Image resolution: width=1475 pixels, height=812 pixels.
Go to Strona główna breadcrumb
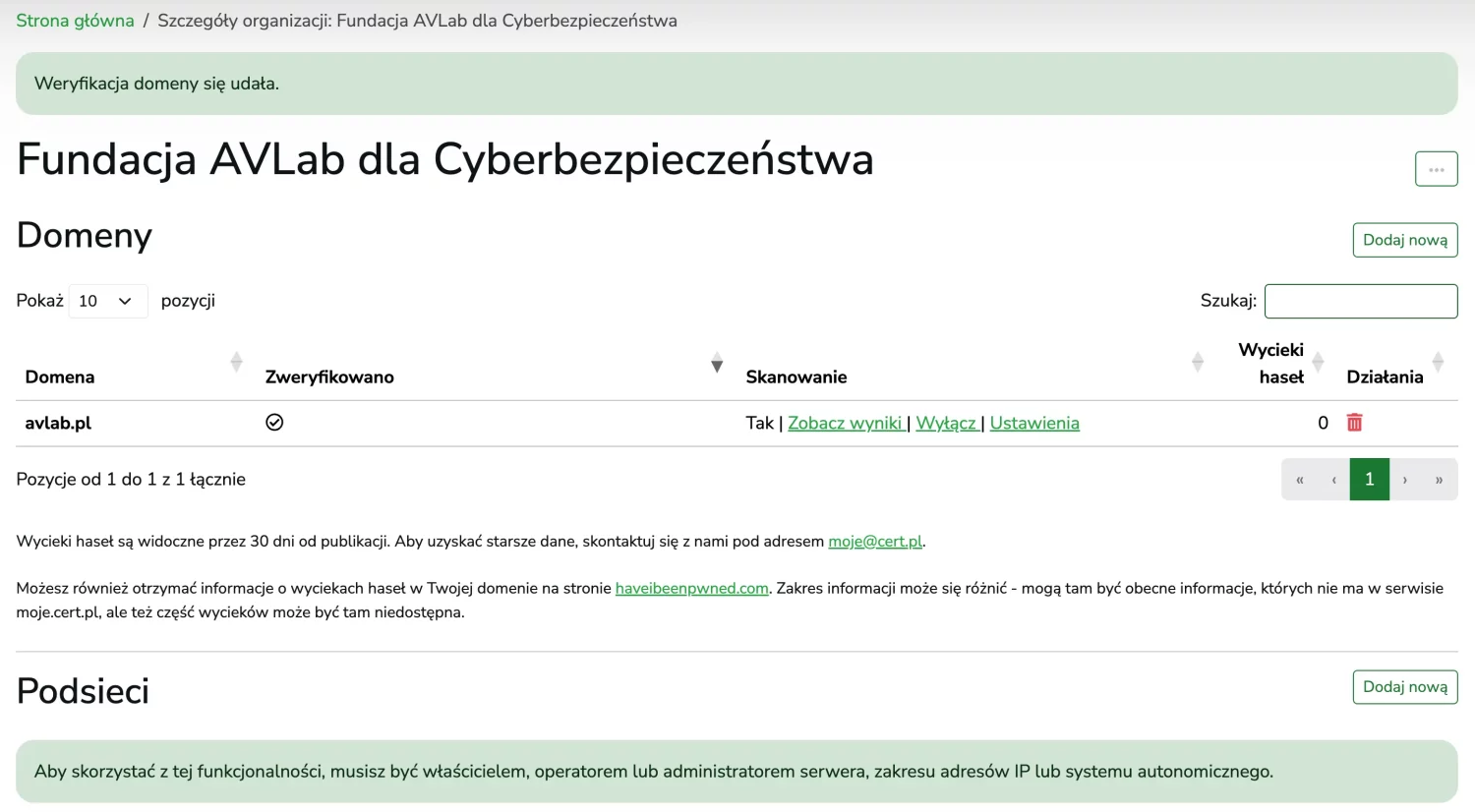pos(75,21)
